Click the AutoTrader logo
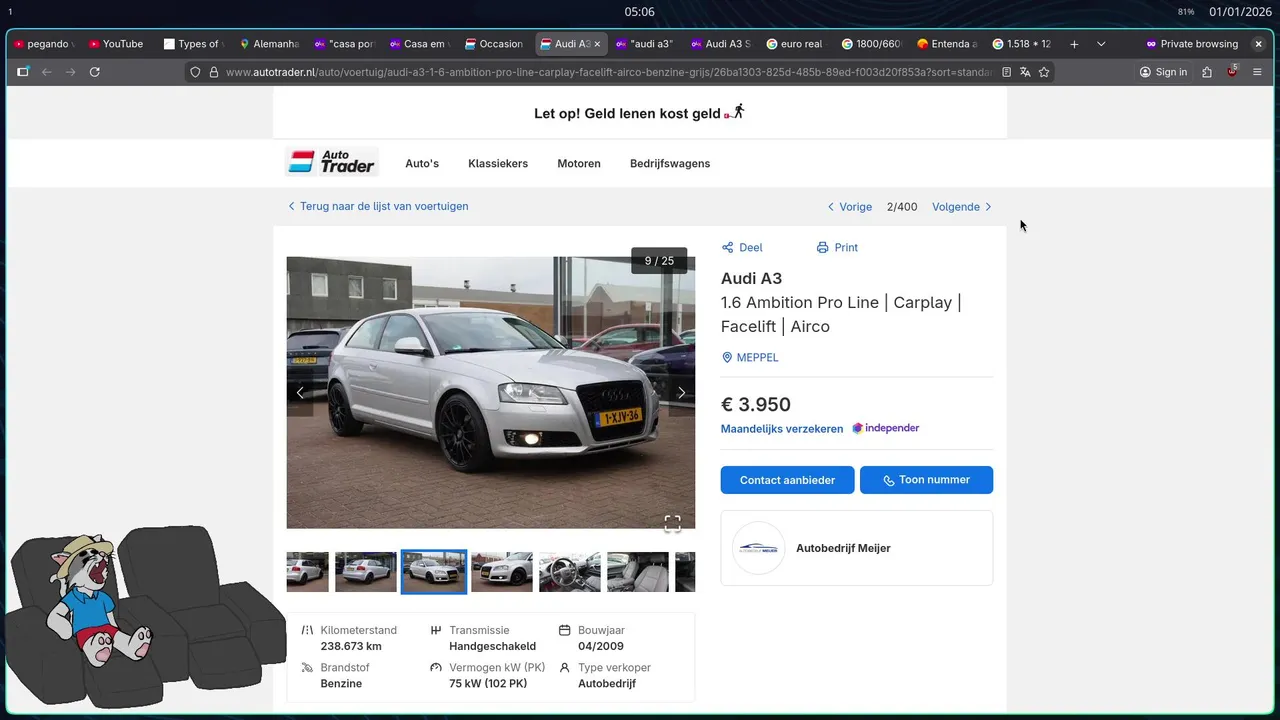Screen dimensions: 1280x720 point(331,162)
